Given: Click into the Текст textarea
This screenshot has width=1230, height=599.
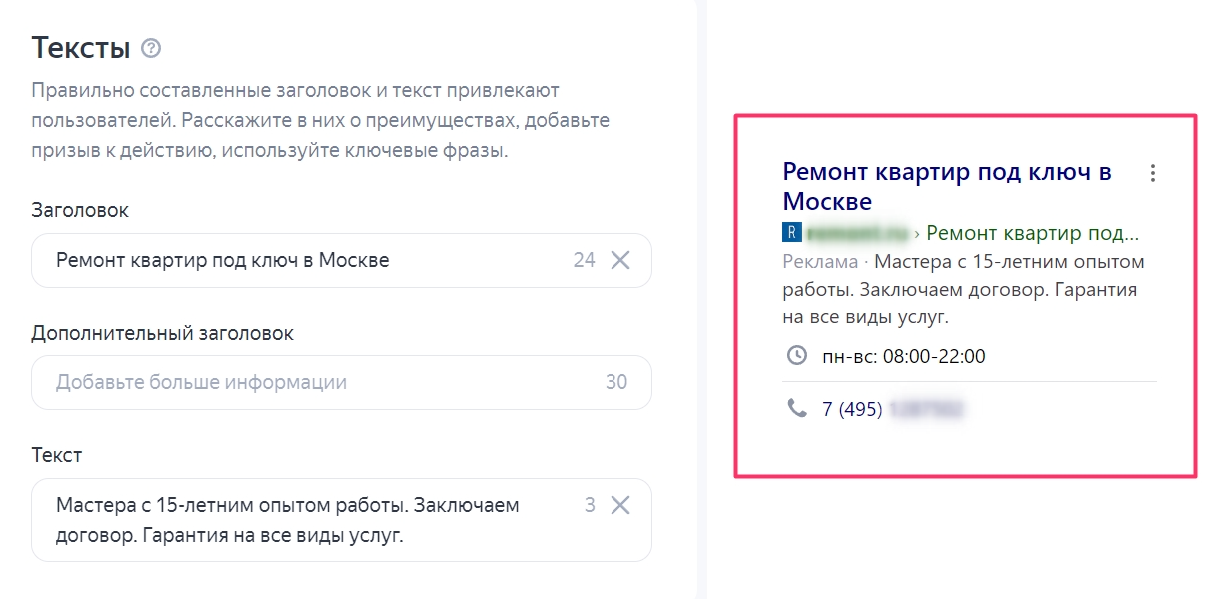Looking at the screenshot, I should [300, 520].
